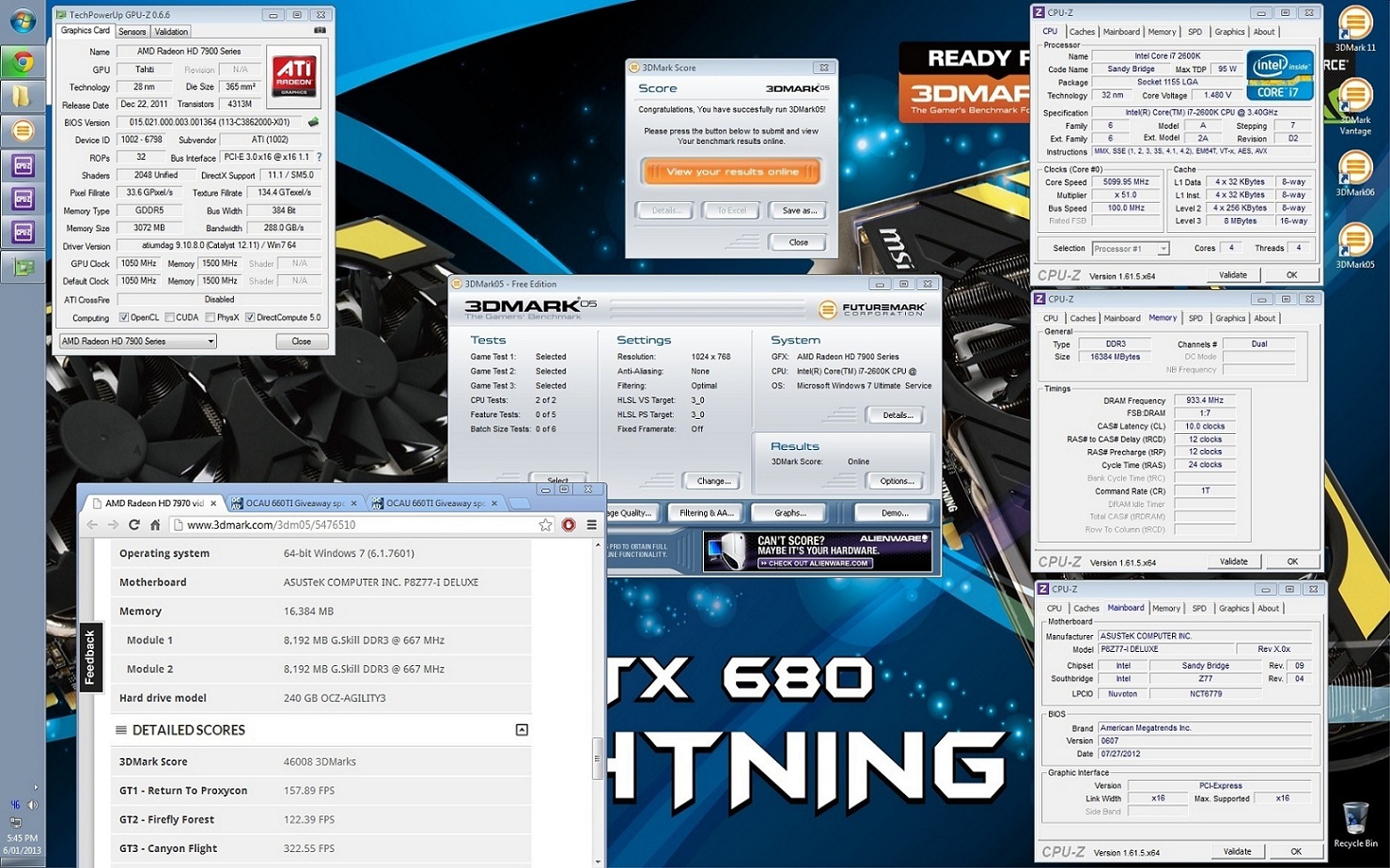The height and width of the screenshot is (868, 1390).
Task: Open the 3DMark Vantage desktop shortcut
Action: [x=1355, y=107]
